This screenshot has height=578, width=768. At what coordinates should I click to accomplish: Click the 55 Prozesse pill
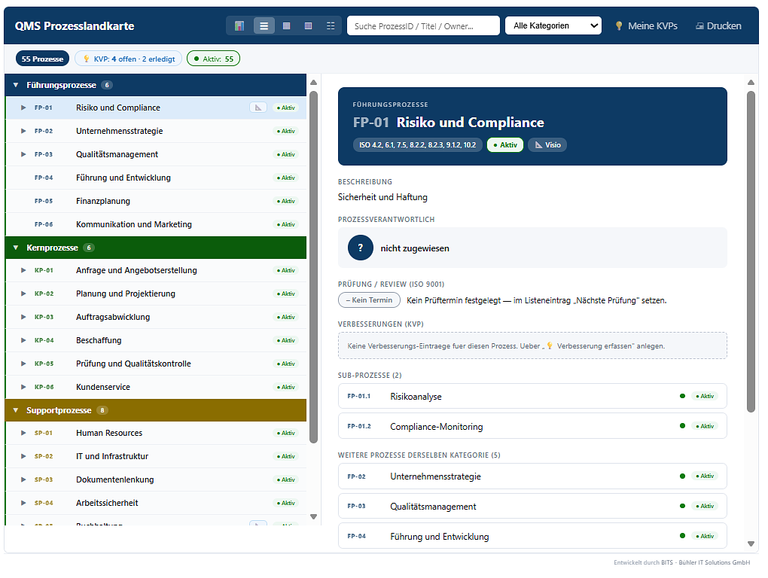42,59
